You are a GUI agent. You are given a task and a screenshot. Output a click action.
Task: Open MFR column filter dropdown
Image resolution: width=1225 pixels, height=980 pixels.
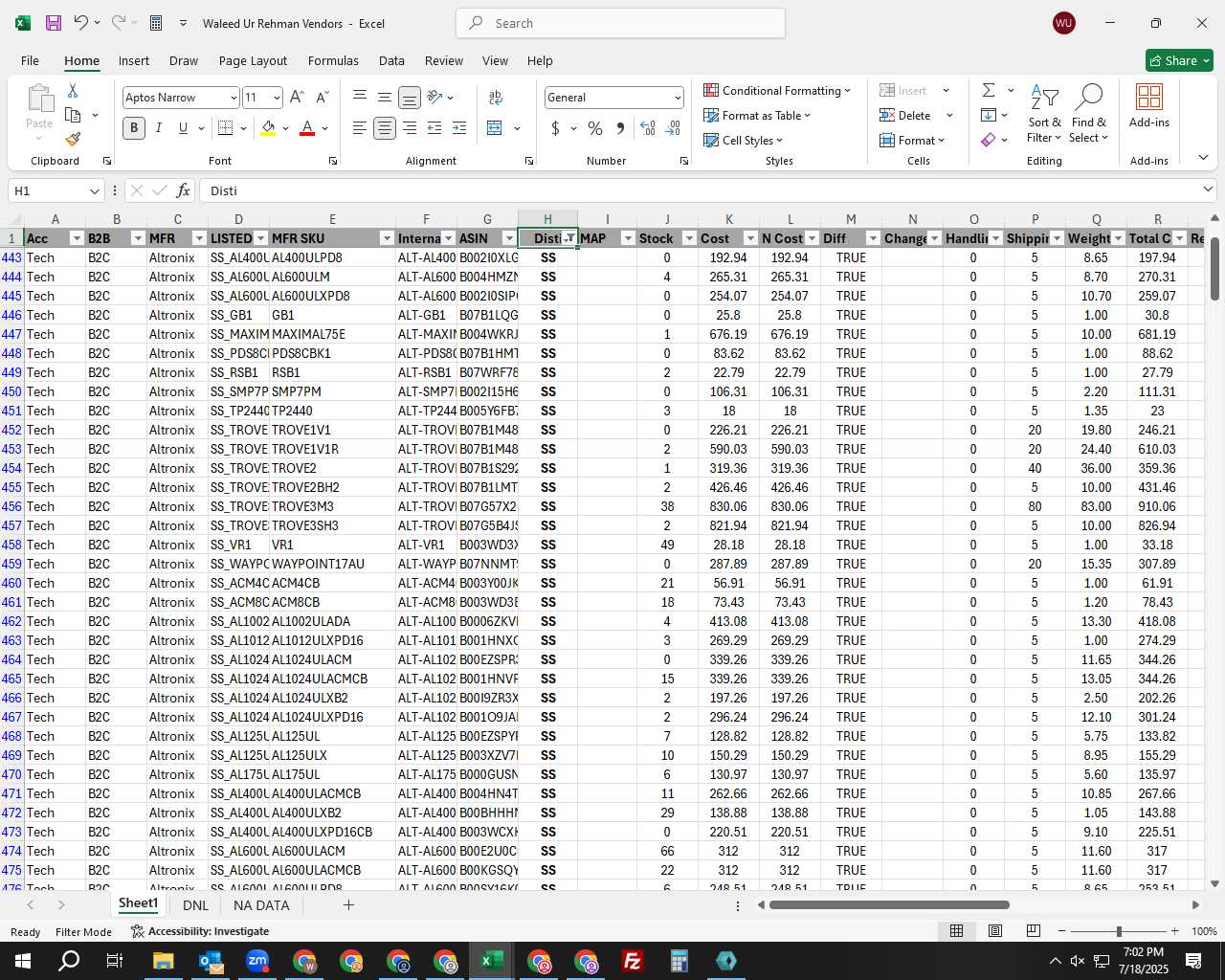click(199, 238)
